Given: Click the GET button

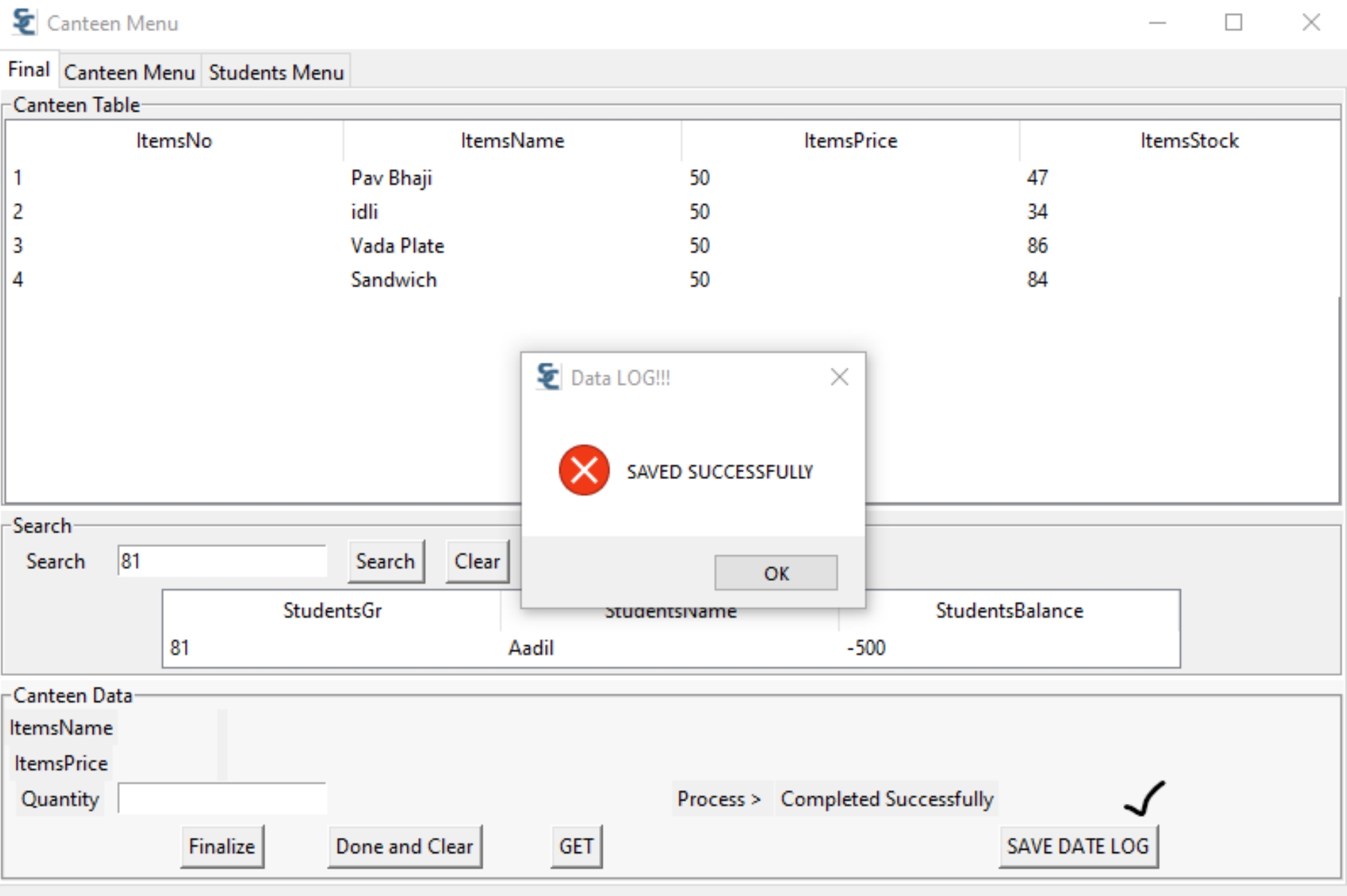Looking at the screenshot, I should click(576, 846).
